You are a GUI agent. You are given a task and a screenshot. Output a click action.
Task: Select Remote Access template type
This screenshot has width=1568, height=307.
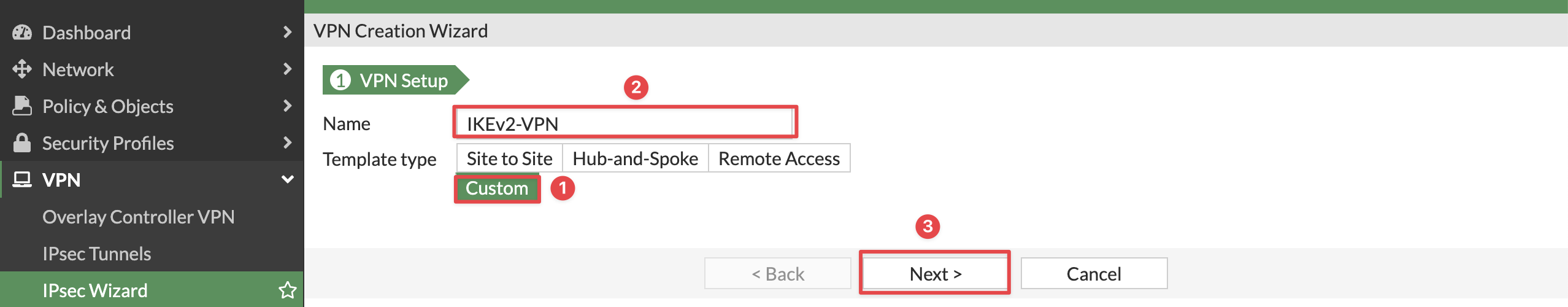(x=778, y=158)
